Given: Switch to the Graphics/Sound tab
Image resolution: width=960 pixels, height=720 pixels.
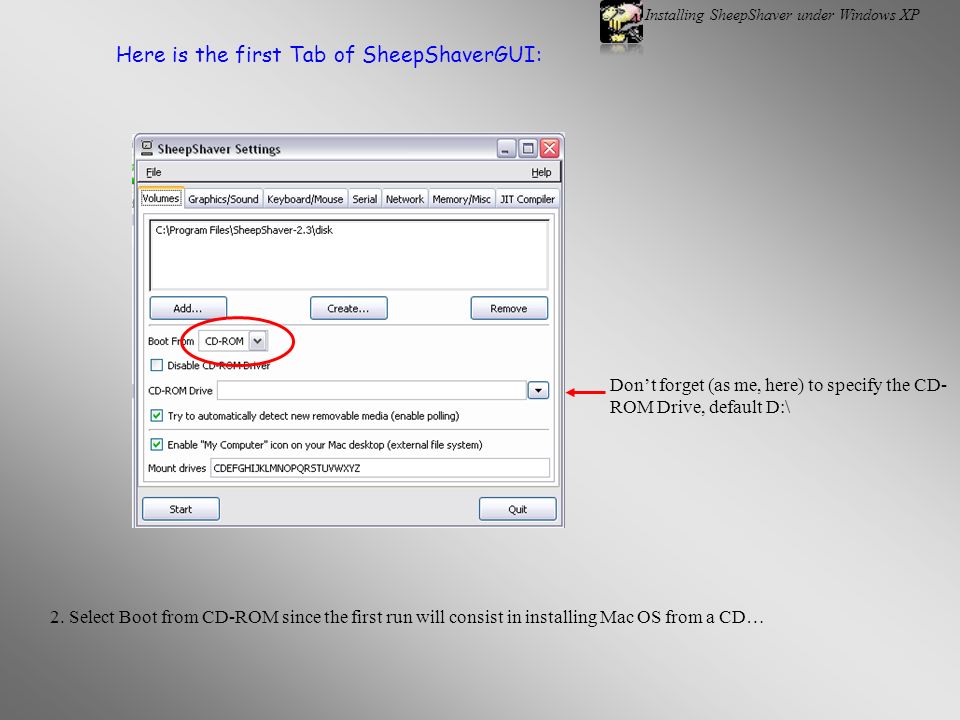Looking at the screenshot, I should click(223, 199).
